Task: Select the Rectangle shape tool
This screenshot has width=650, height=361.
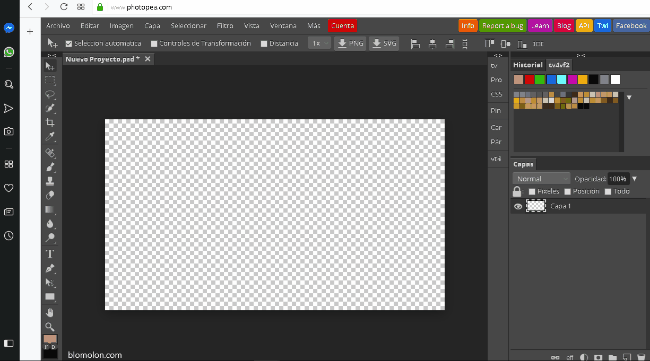Action: click(x=50, y=297)
